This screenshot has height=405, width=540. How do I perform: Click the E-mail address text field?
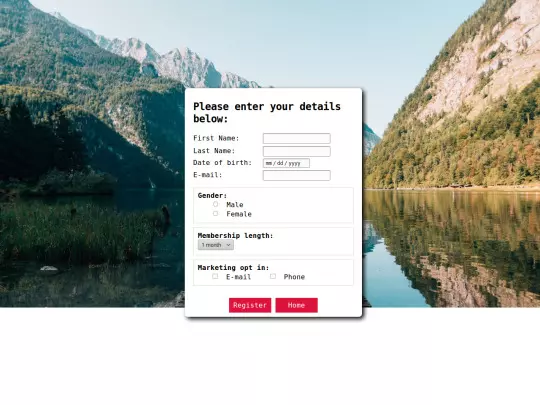297,175
